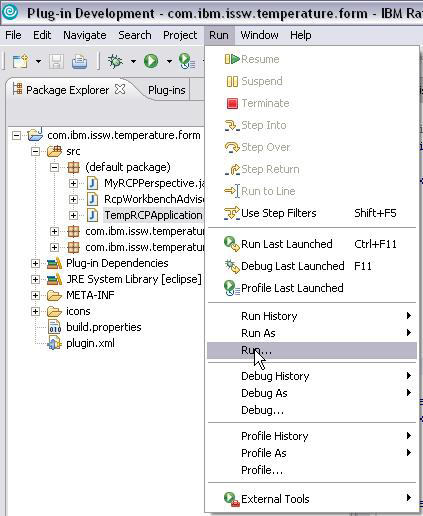The height and width of the screenshot is (516, 423).
Task: Open the Debug History submenu
Action: (x=312, y=376)
